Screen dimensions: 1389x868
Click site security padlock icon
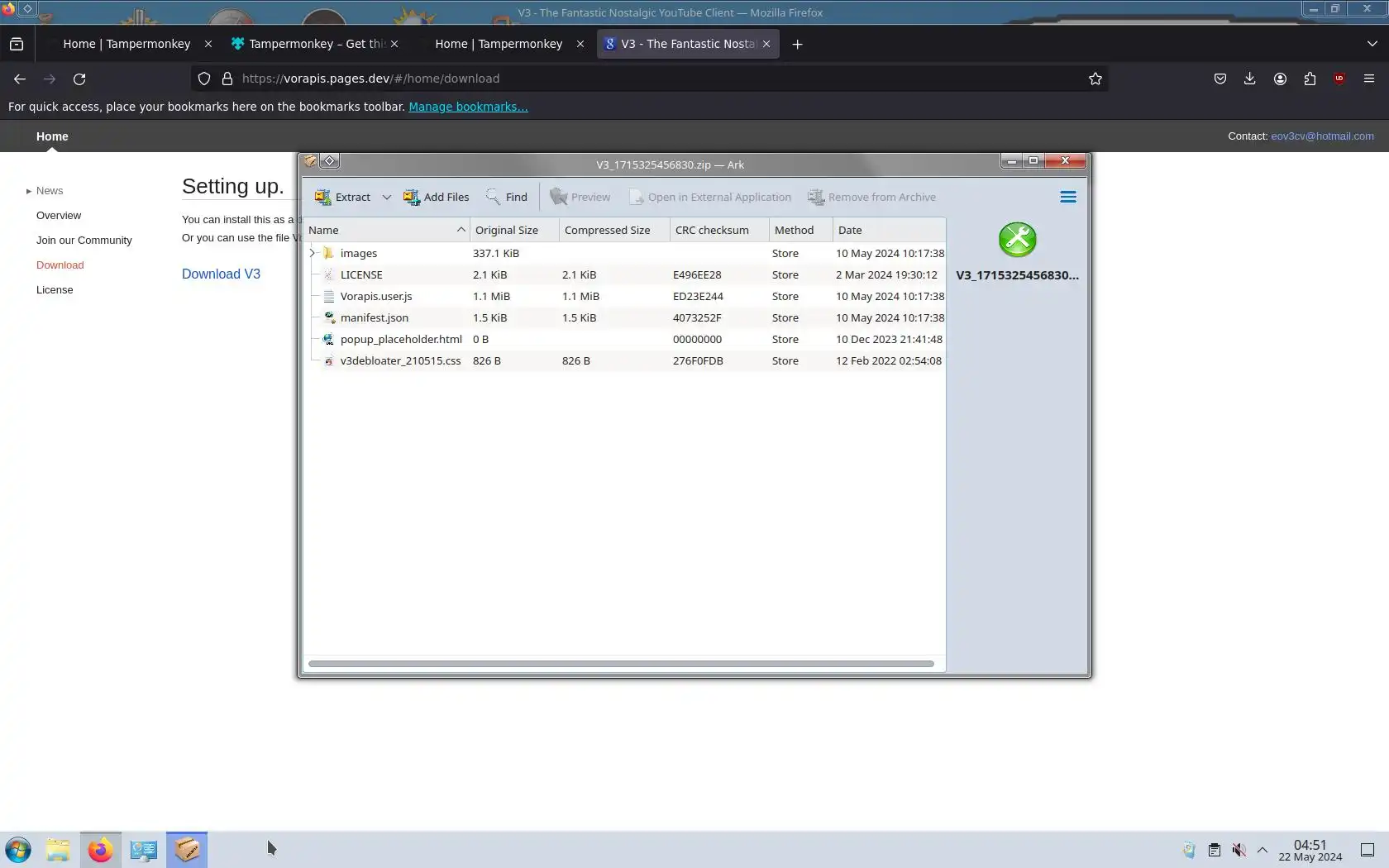click(227, 79)
